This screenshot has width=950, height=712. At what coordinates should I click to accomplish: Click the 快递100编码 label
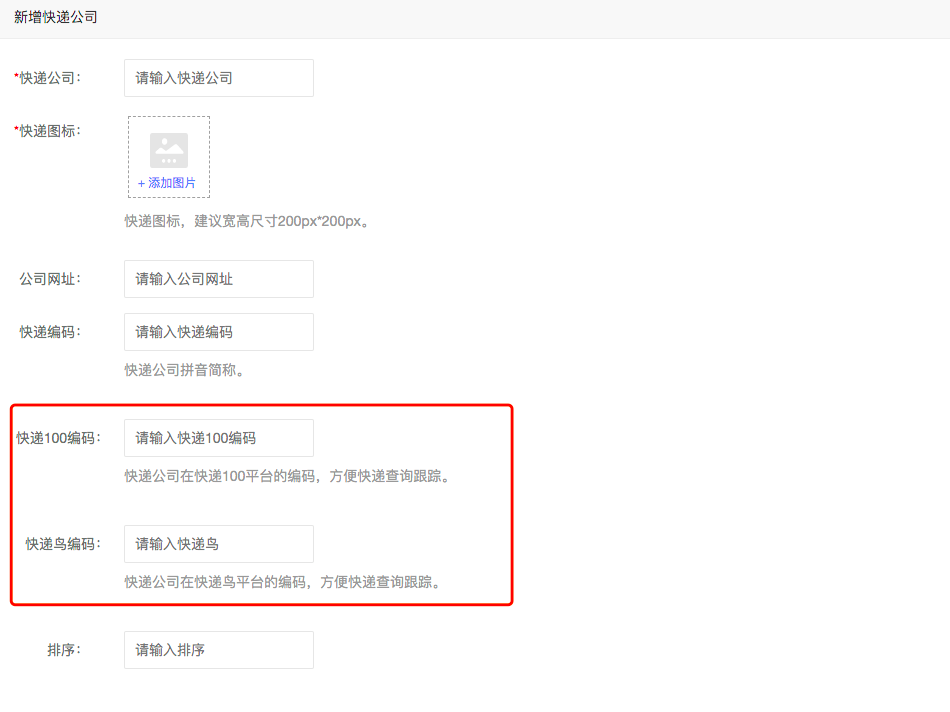(x=58, y=438)
